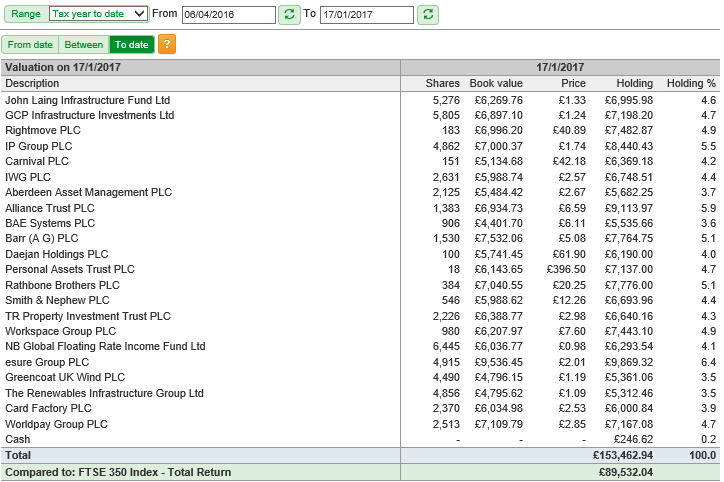Viewport: 724px width, 482px height.
Task: Click Worldpay holding £7,167.08
Action: pyautogui.click(x=629, y=424)
